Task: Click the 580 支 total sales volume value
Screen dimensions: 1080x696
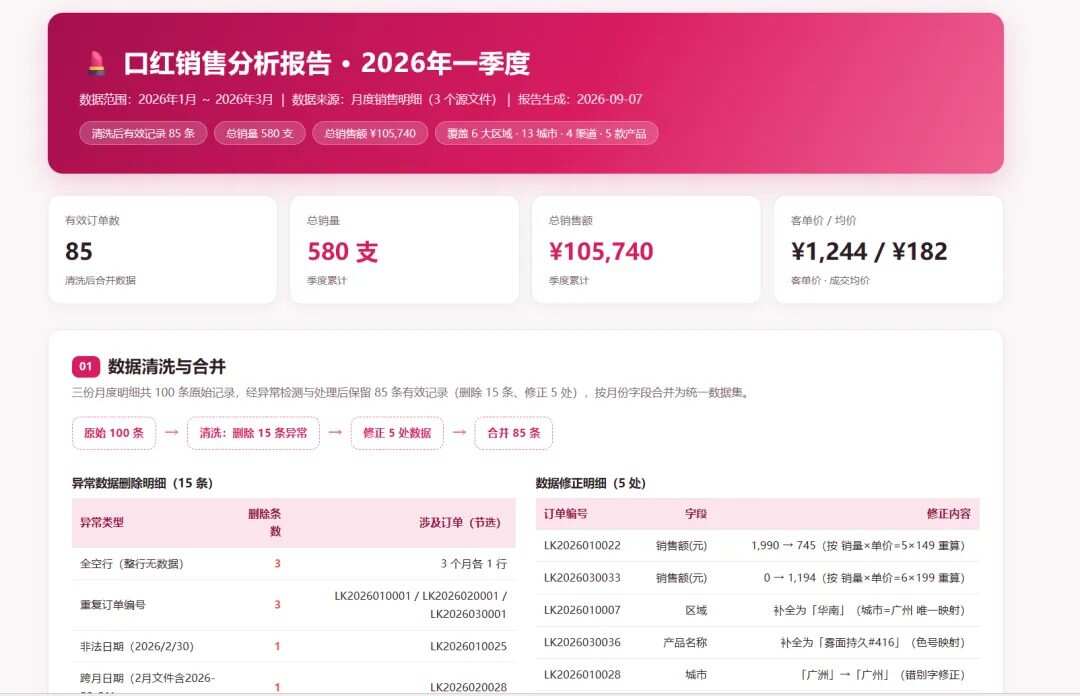Action: 342,252
